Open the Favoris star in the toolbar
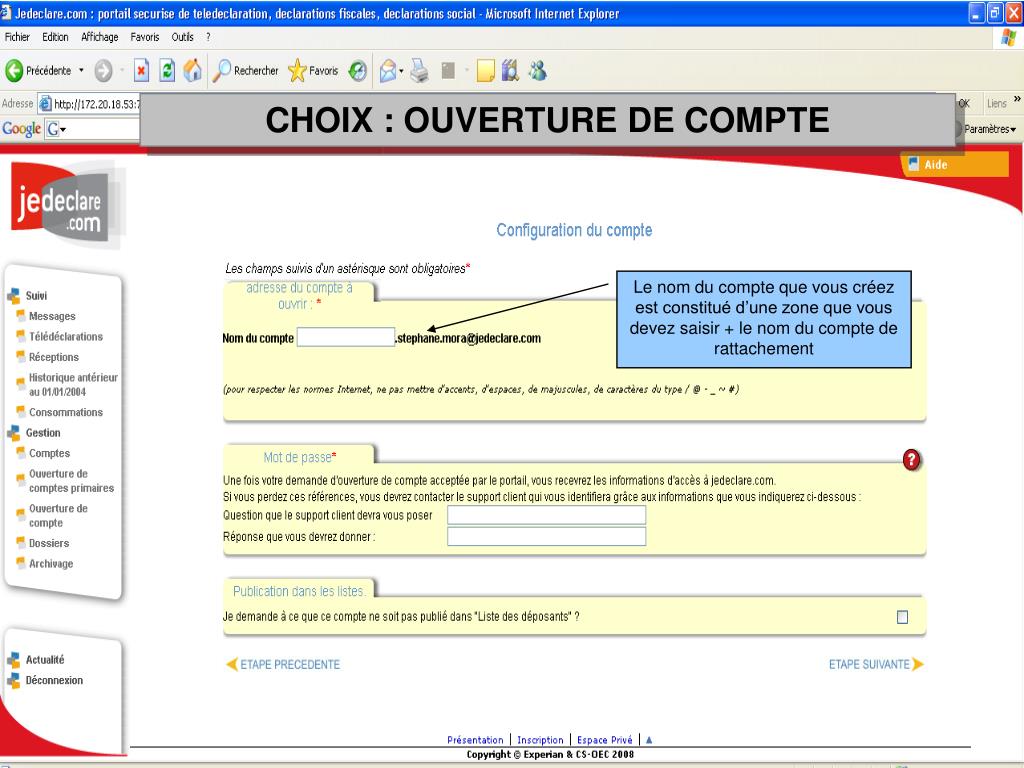This screenshot has width=1024, height=768. coord(313,71)
